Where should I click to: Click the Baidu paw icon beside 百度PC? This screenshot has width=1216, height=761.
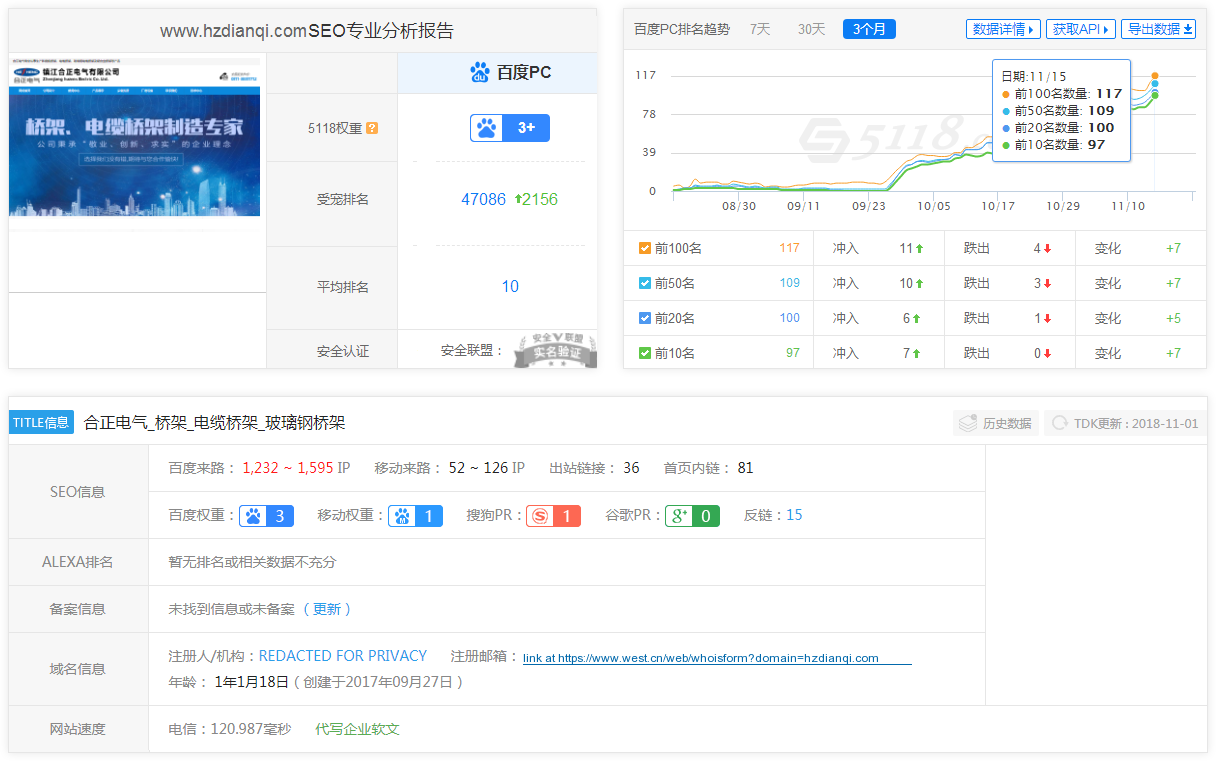(480, 73)
